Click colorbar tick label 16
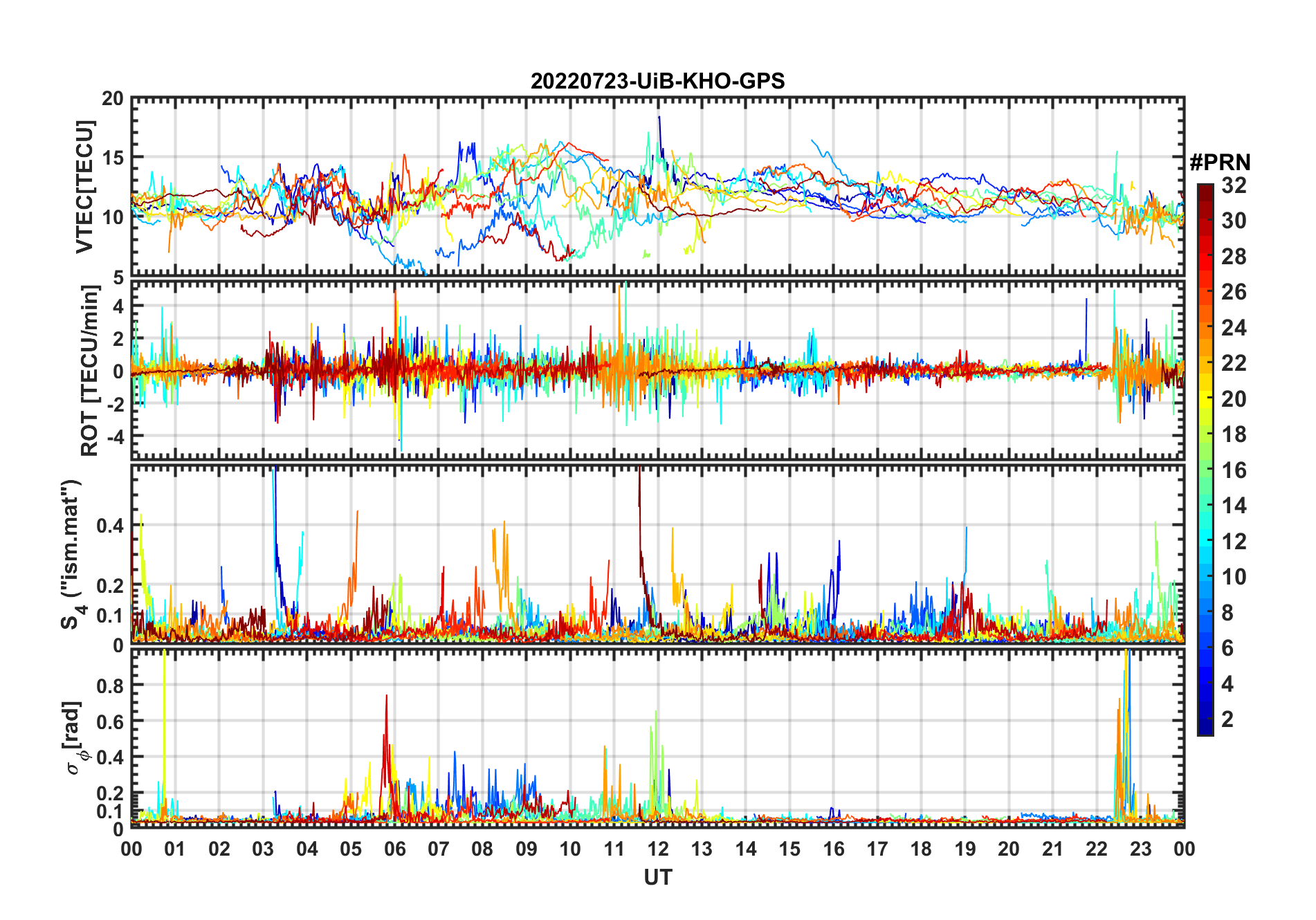The image size is (1316, 920). [x=1234, y=470]
